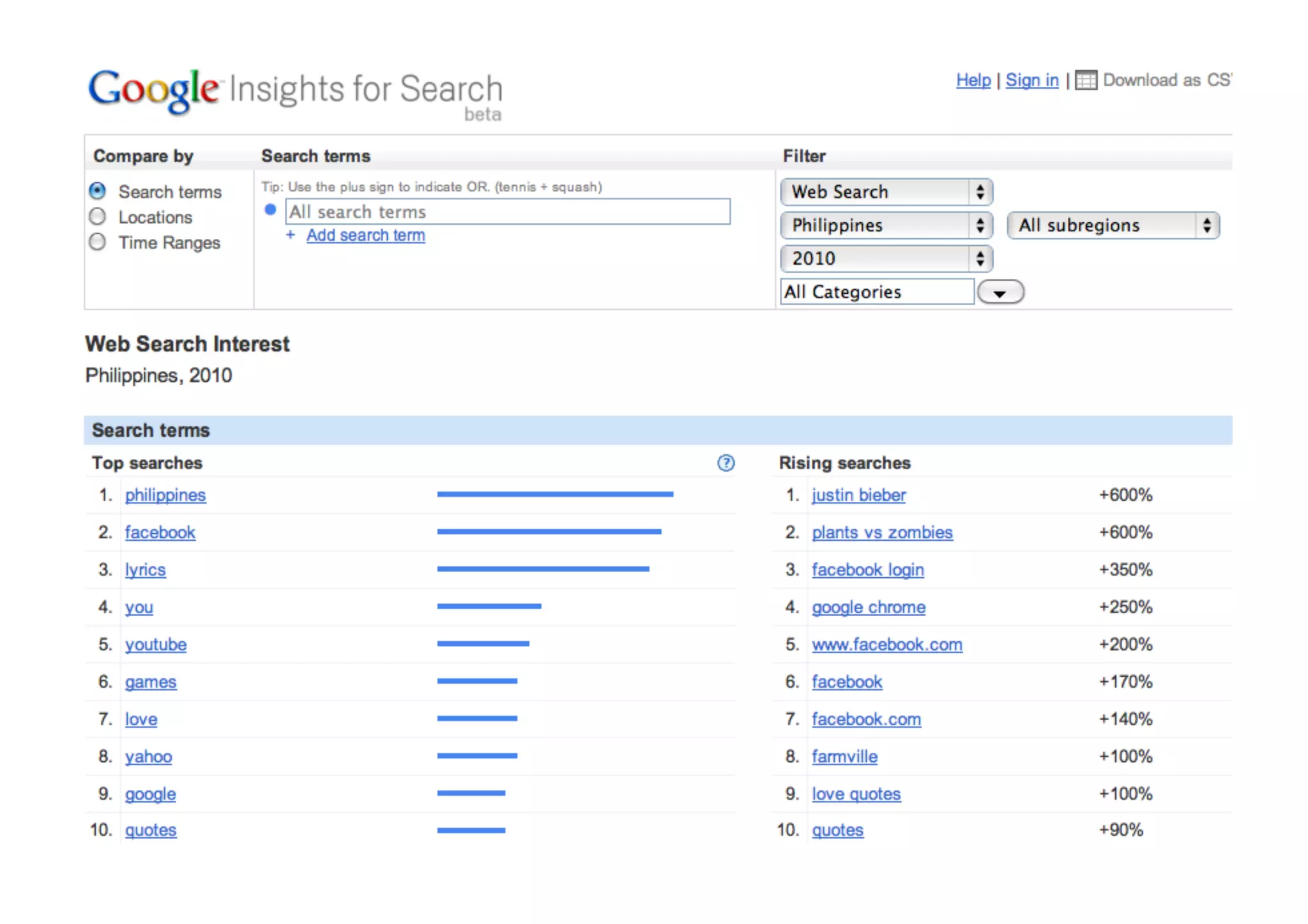Open the Web Search filter dropdown
This screenshot has height=924, width=1308.
coord(886,192)
